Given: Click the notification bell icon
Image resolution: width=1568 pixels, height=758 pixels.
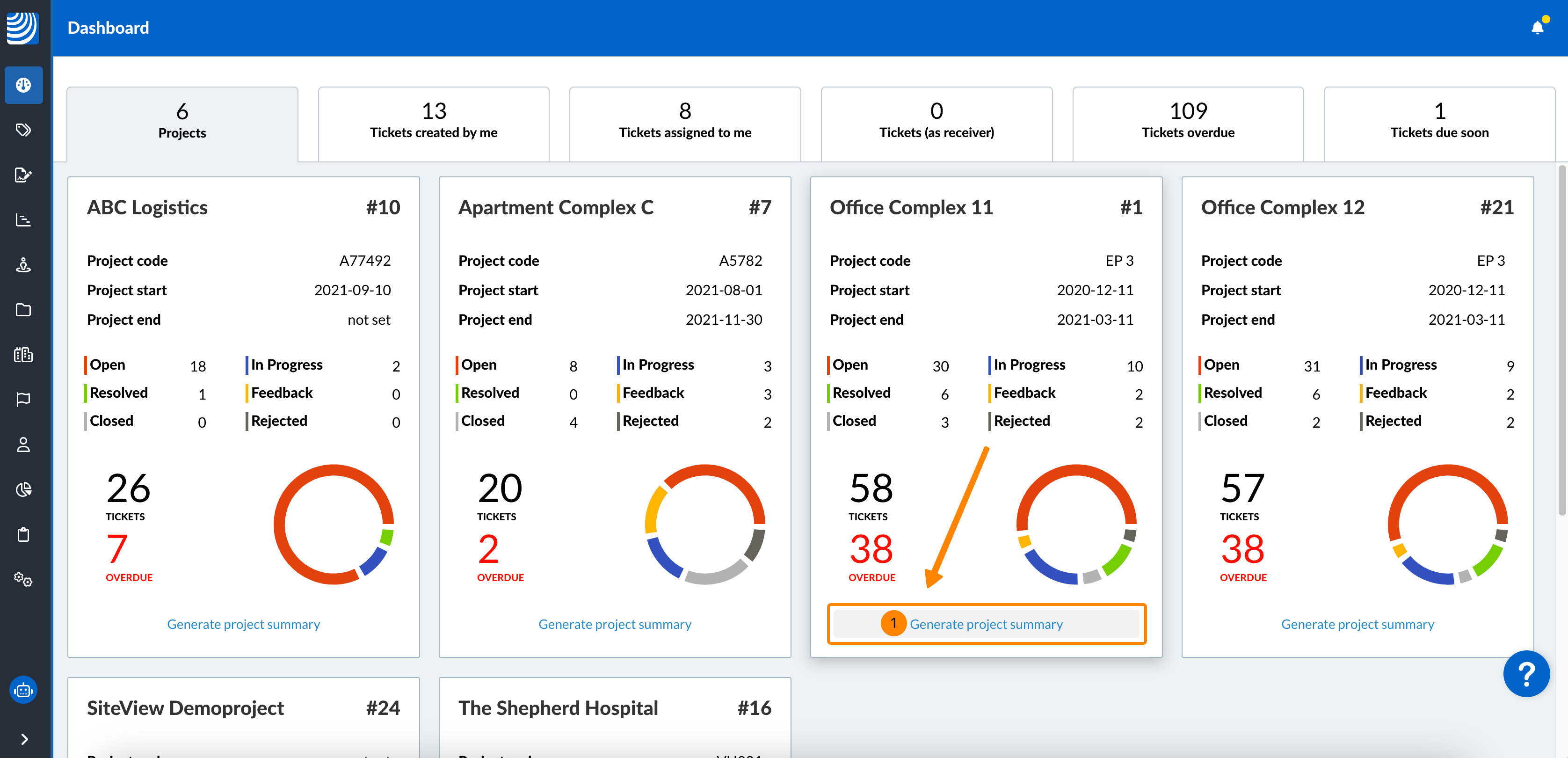Looking at the screenshot, I should [1537, 28].
